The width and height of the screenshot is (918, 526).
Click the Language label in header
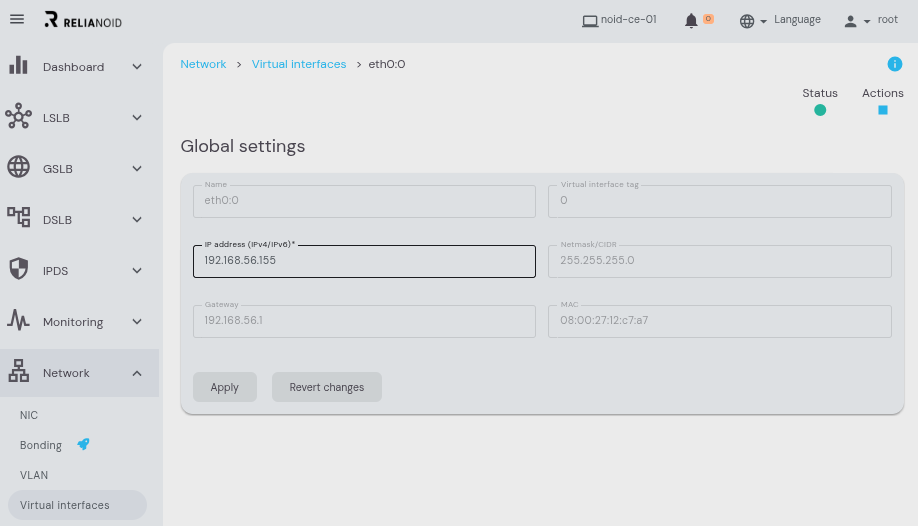797,19
